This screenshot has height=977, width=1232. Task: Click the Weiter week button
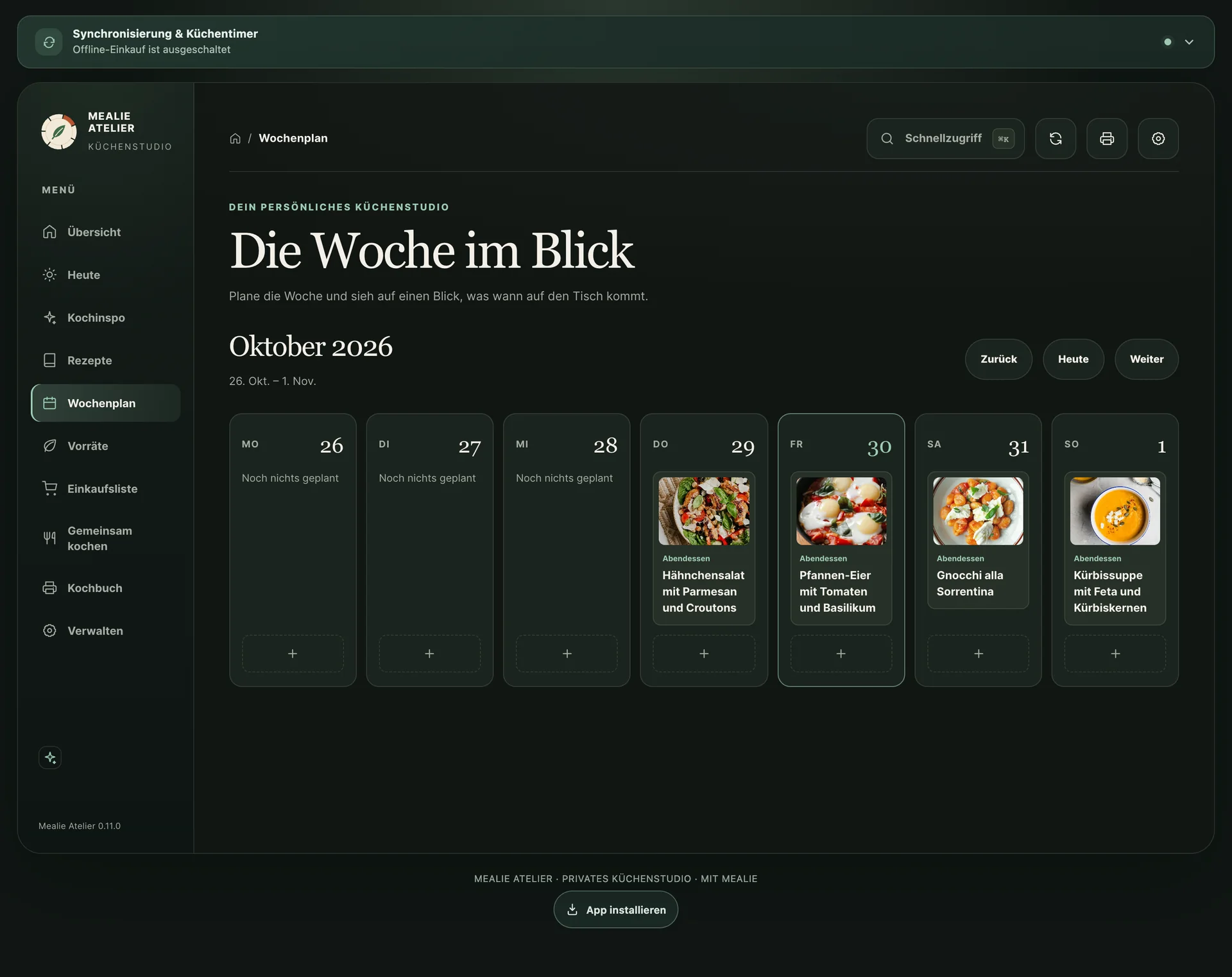coord(1146,359)
